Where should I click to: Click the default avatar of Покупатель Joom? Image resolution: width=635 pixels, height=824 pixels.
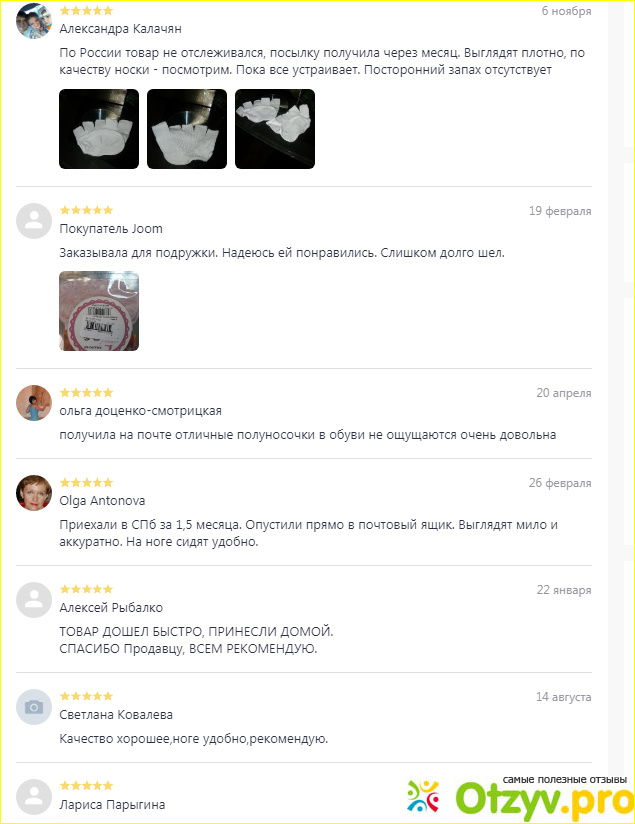tap(34, 221)
